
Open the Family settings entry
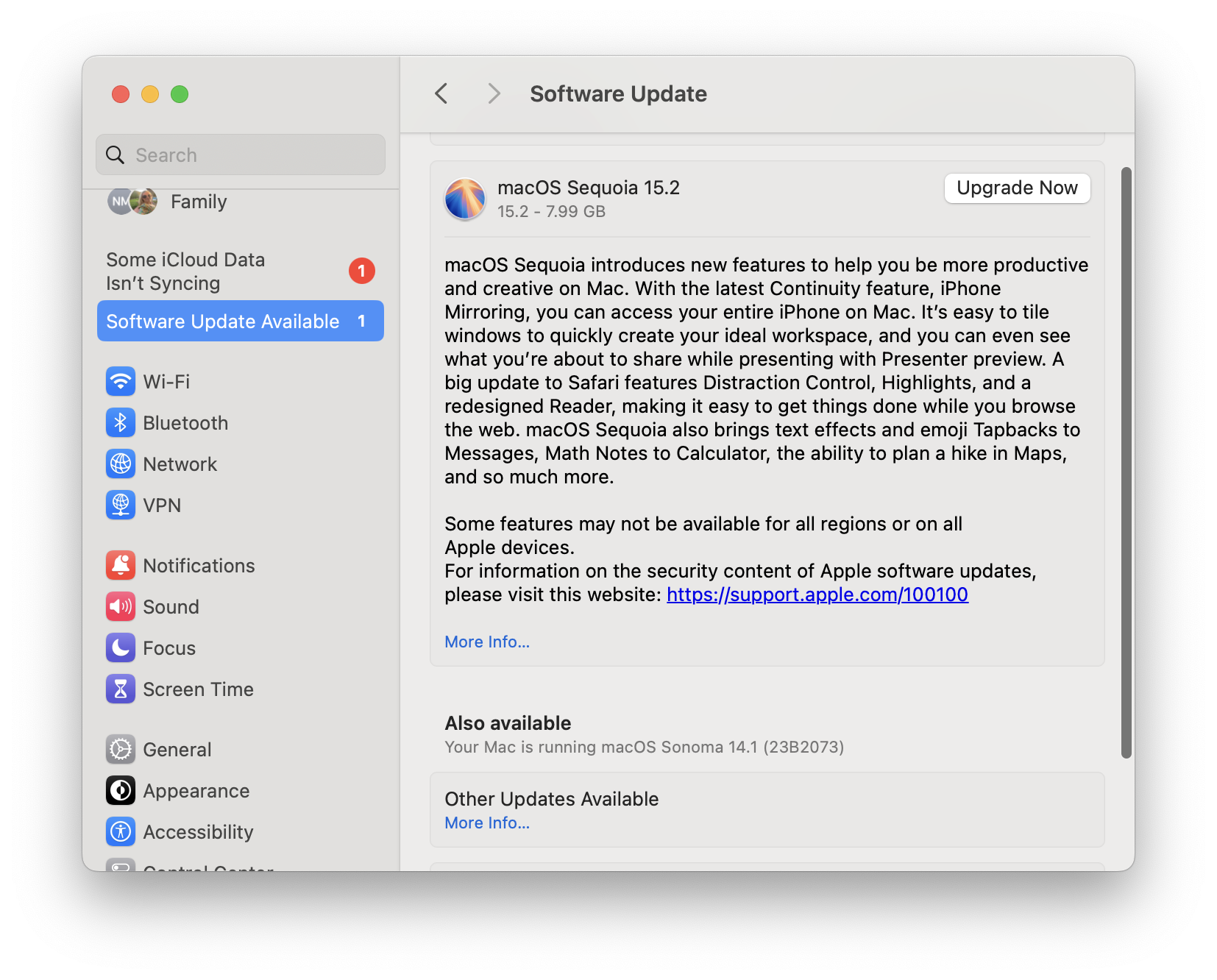tap(198, 202)
